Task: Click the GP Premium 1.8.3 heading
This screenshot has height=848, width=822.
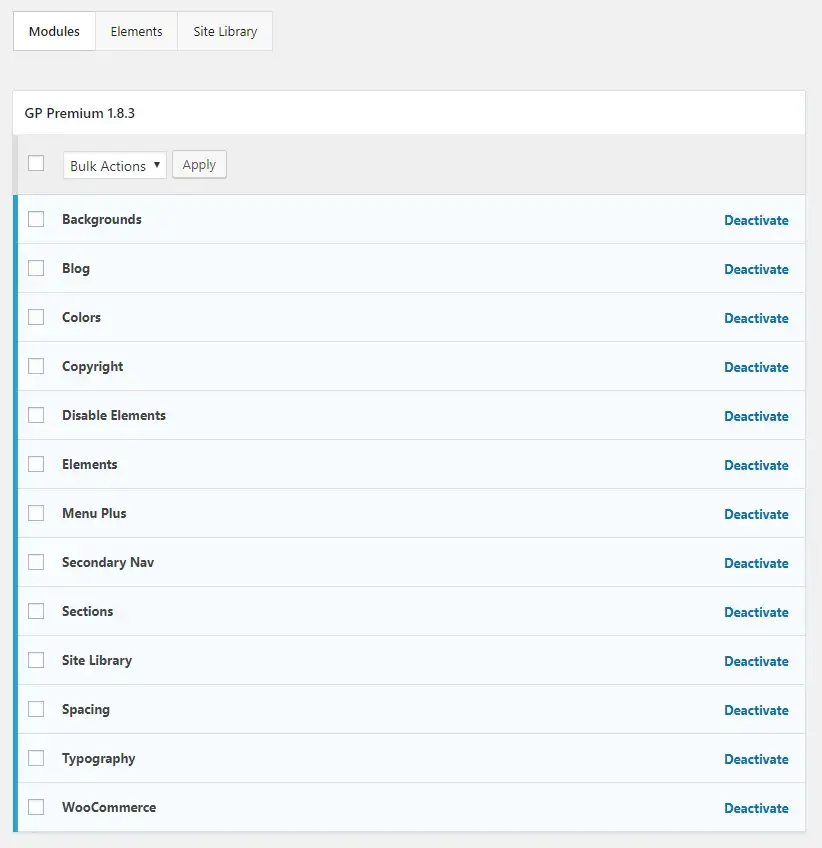Action: click(x=79, y=113)
